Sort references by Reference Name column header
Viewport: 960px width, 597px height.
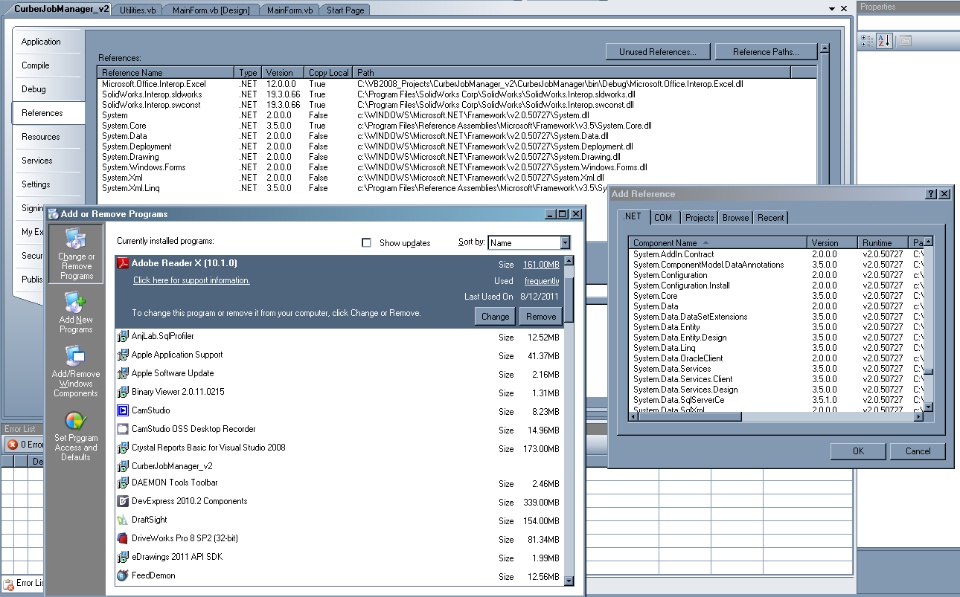coord(166,72)
